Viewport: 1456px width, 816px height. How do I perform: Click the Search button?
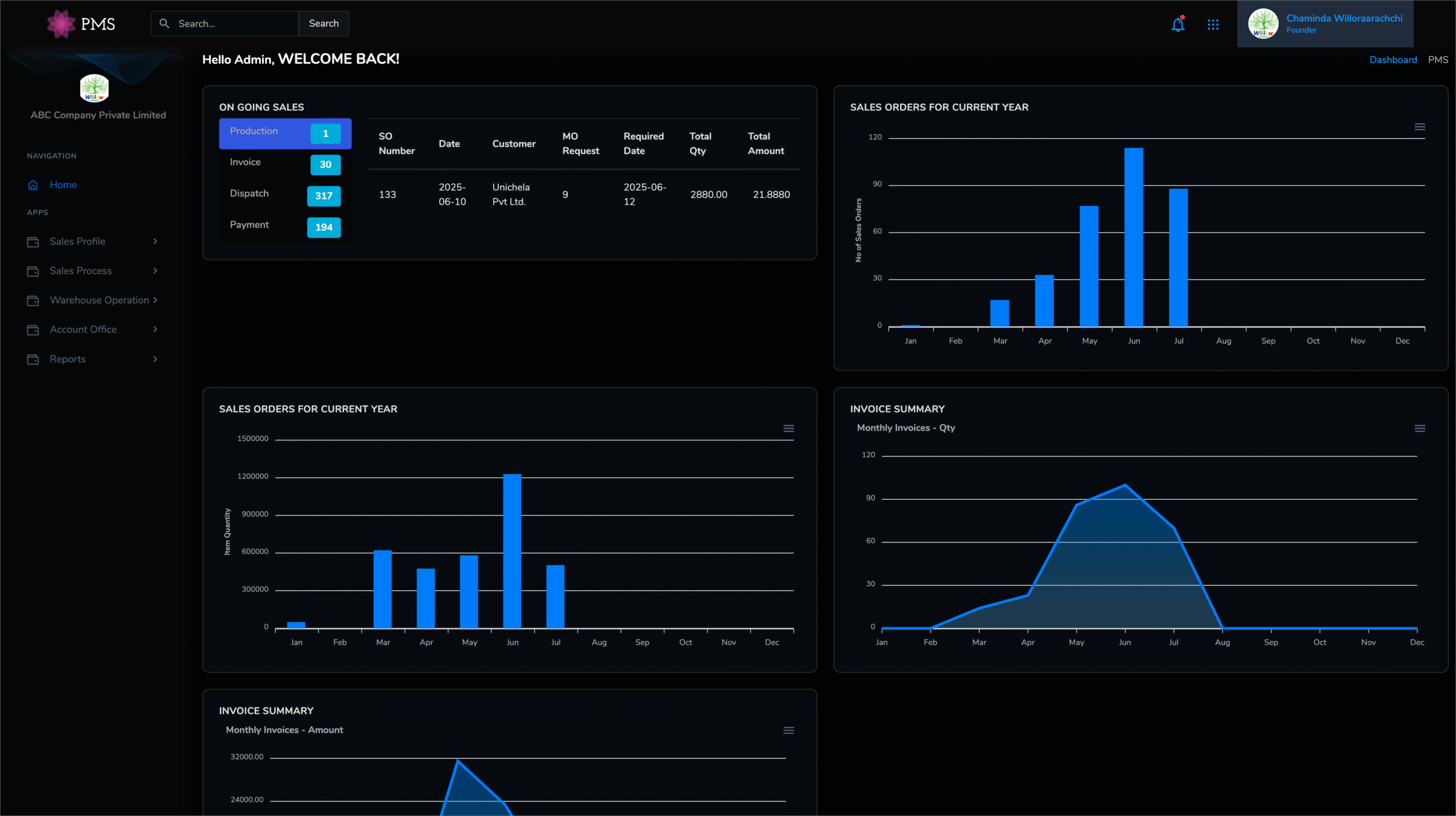324,23
